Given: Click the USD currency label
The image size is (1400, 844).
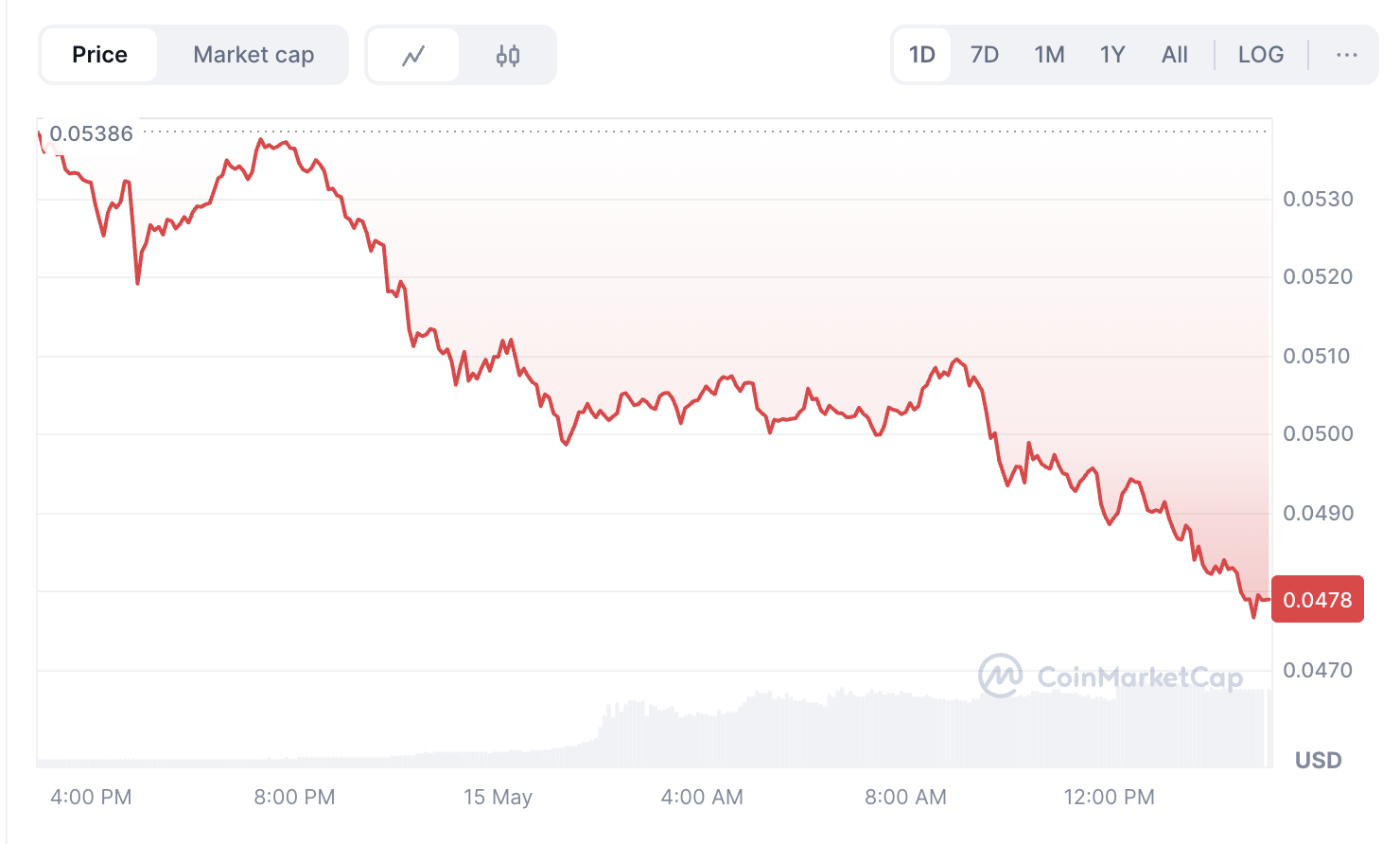Looking at the screenshot, I should click(x=1319, y=760).
